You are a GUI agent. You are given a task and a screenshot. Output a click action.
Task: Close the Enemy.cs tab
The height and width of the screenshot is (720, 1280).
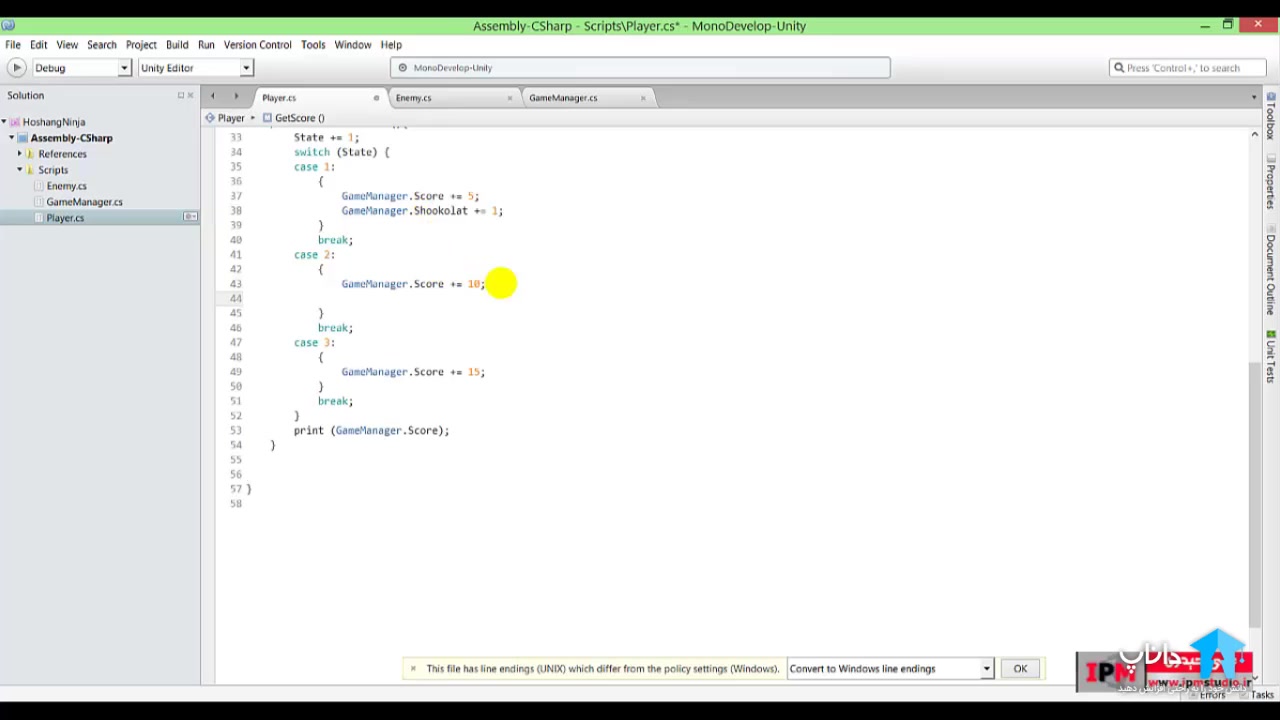pos(510,98)
